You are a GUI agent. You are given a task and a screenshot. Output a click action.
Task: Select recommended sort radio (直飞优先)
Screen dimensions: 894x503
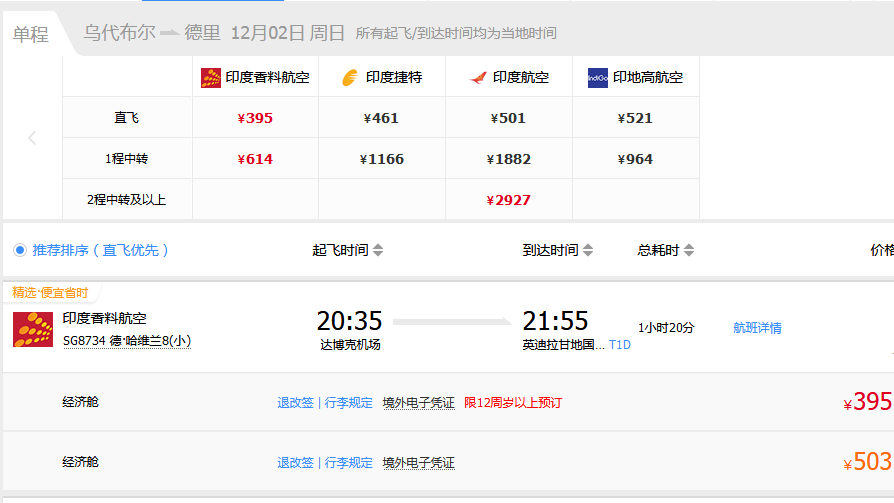click(20, 250)
